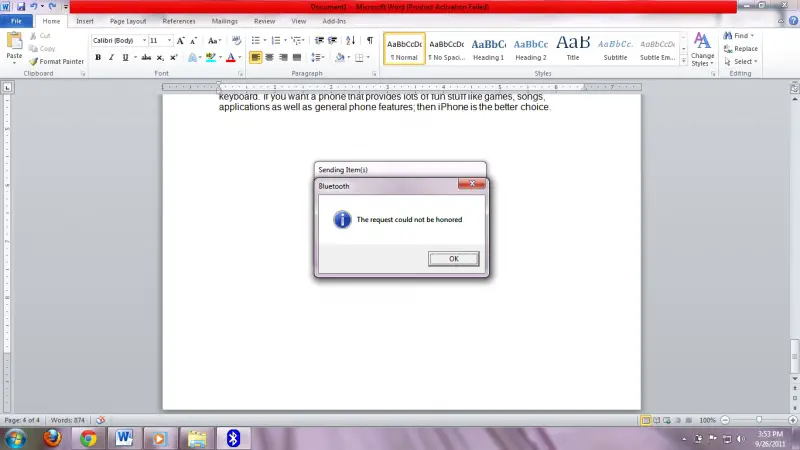
Task: Click the Bluetooth taskbar icon
Action: coord(233,438)
